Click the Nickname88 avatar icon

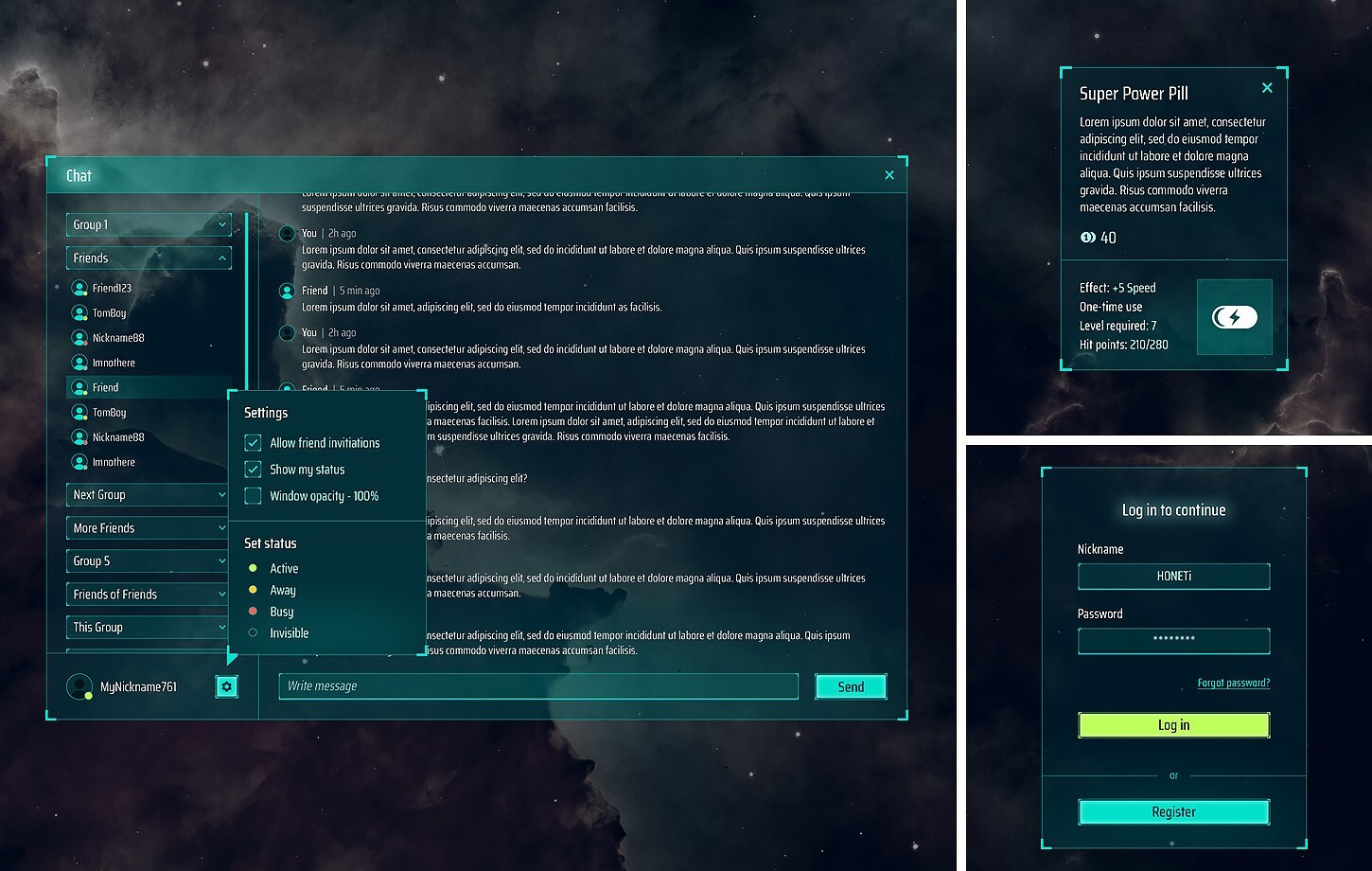click(79, 337)
